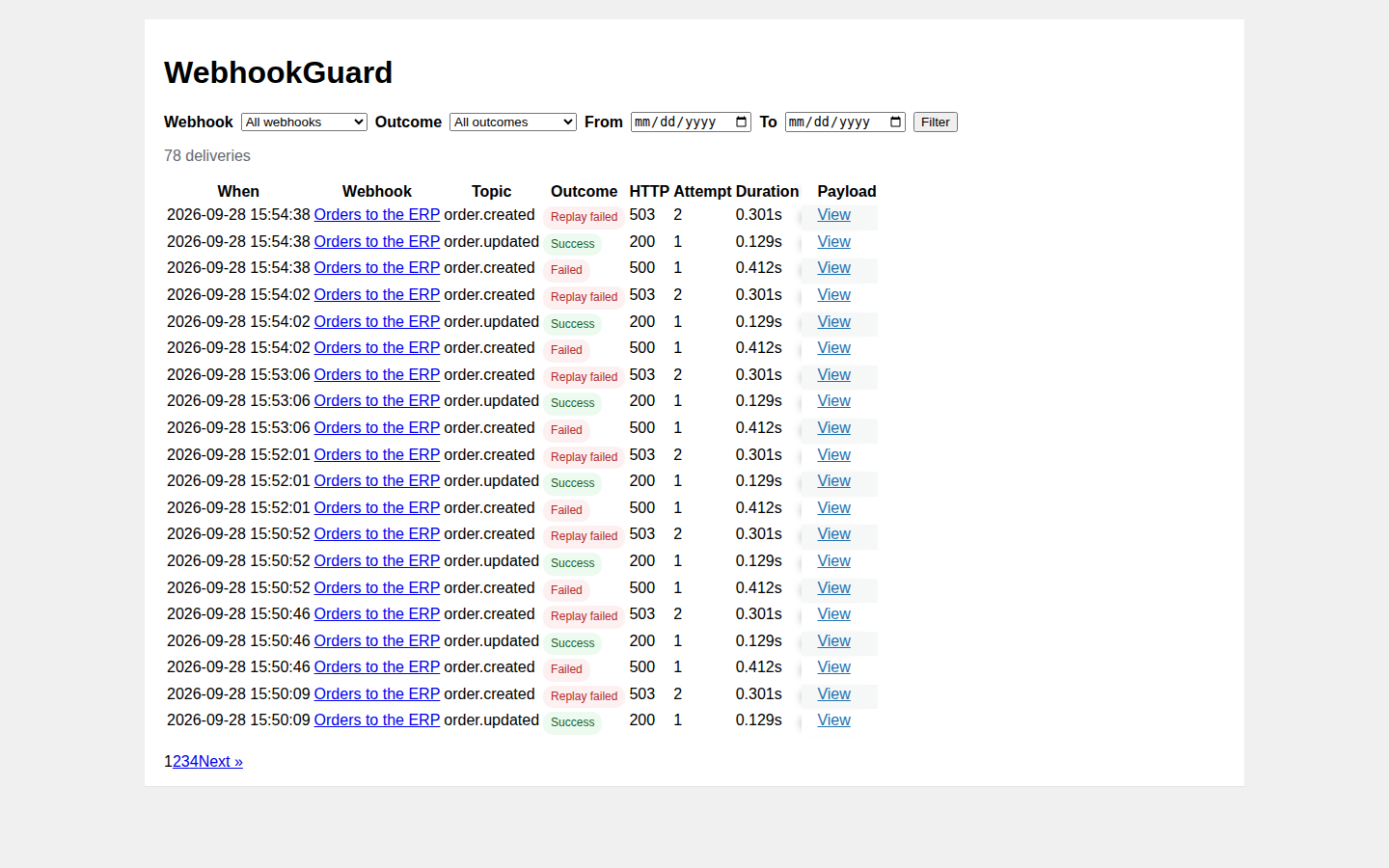The height and width of the screenshot is (868, 1389).
Task: Open calendar picker in To date field
Action: 895,122
